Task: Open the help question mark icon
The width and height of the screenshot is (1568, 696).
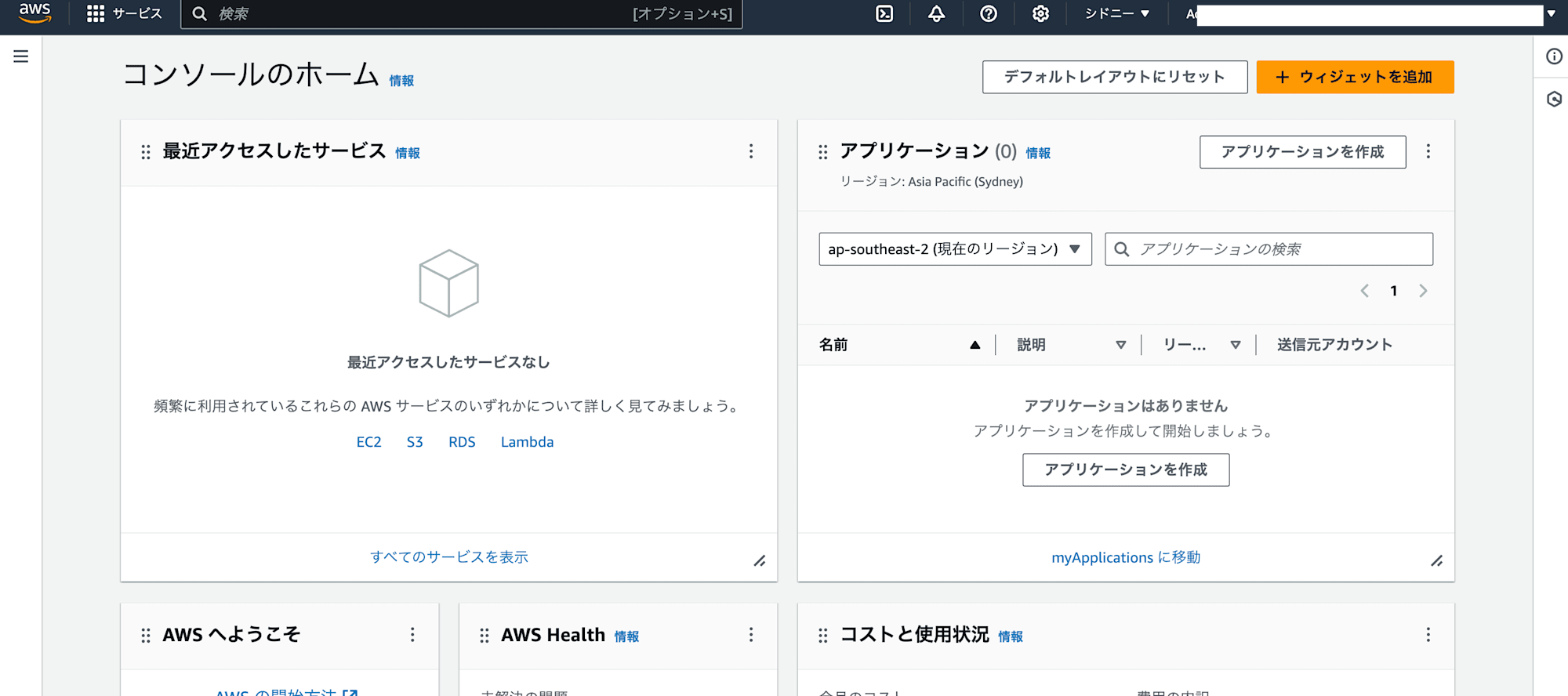Action: pyautogui.click(x=989, y=13)
